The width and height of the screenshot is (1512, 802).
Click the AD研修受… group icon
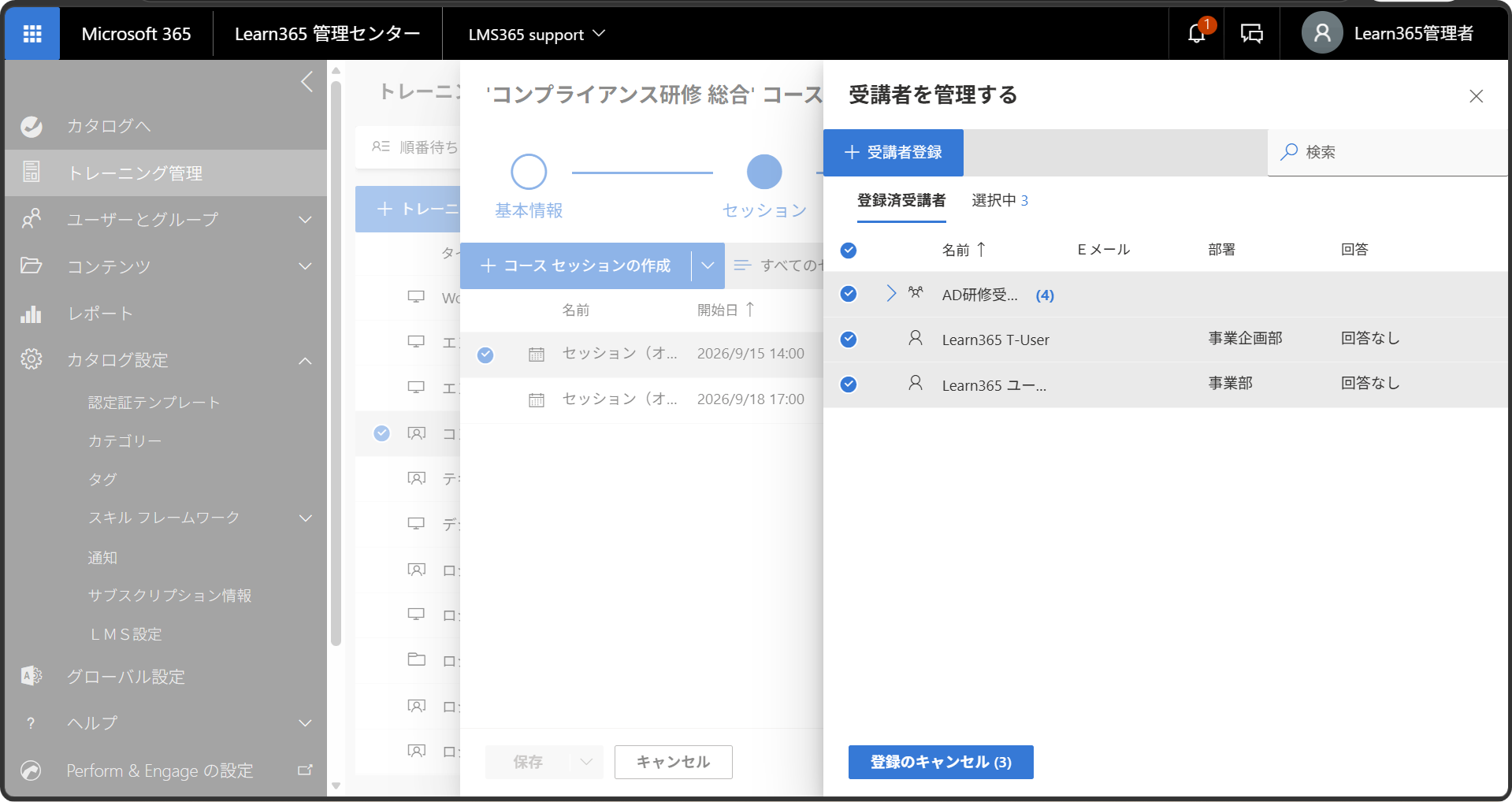click(916, 293)
